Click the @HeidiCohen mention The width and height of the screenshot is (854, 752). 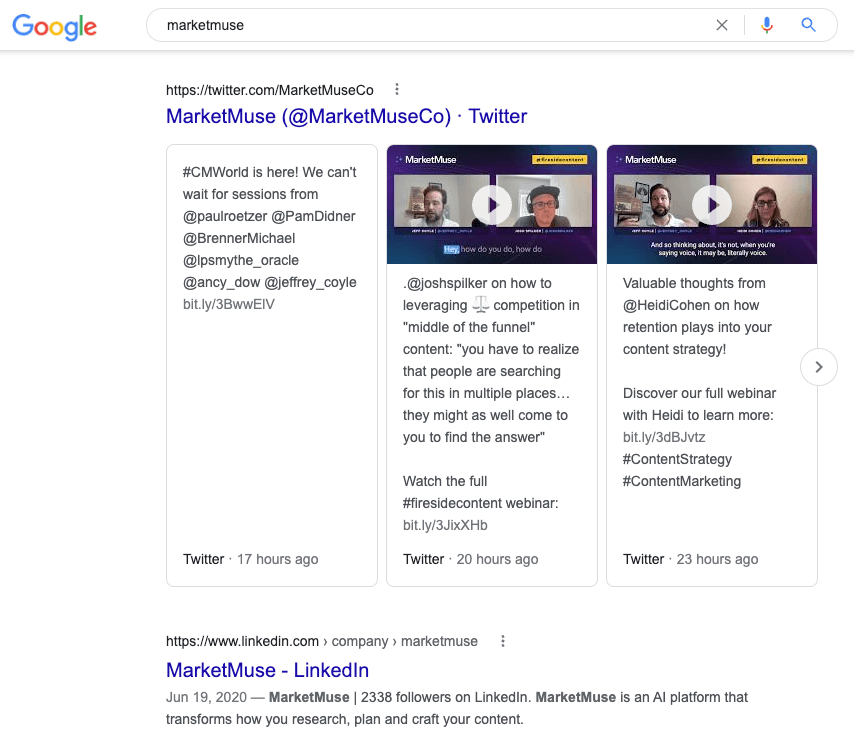666,305
